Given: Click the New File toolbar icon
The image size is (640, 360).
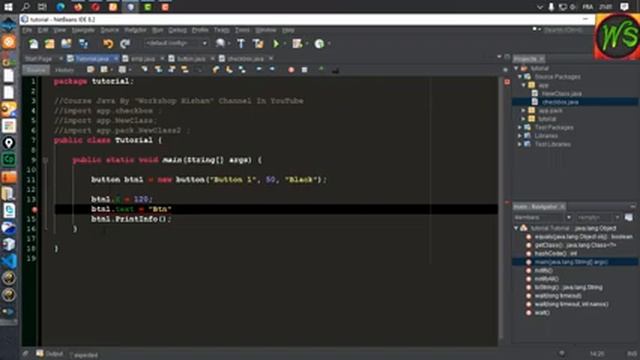Looking at the screenshot, I should click(x=33, y=43).
